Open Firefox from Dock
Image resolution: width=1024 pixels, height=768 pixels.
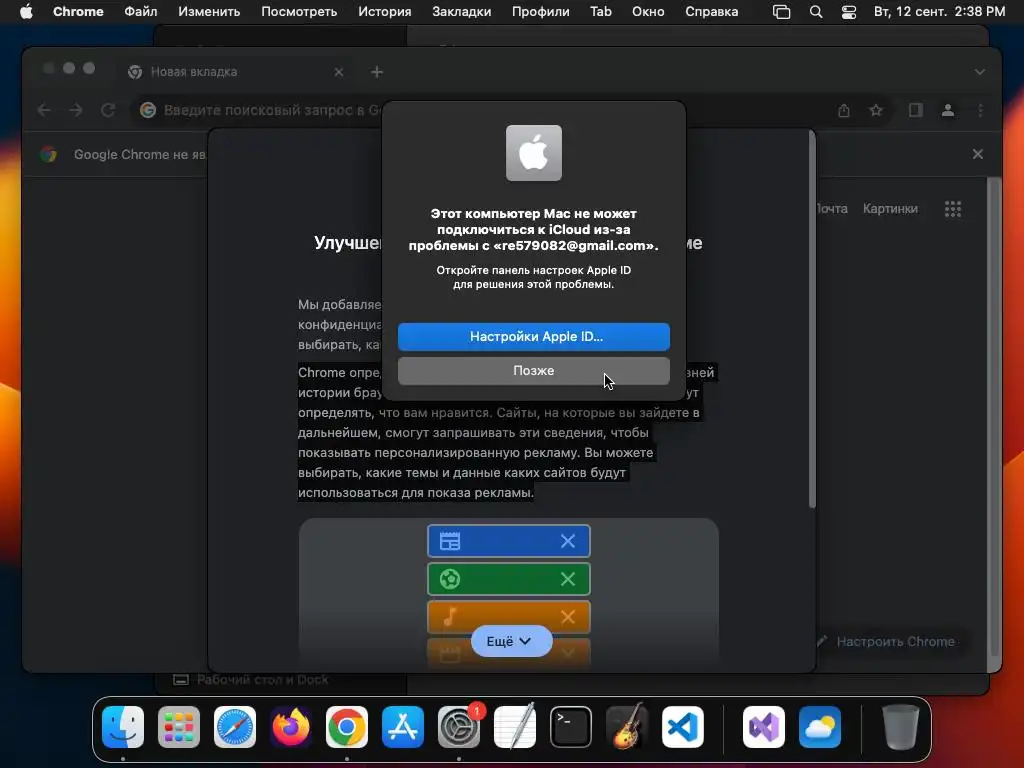291,727
